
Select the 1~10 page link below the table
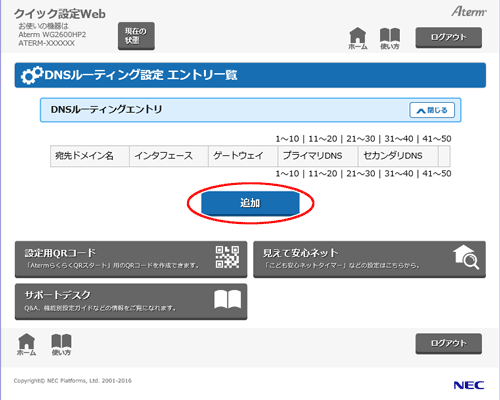point(287,174)
